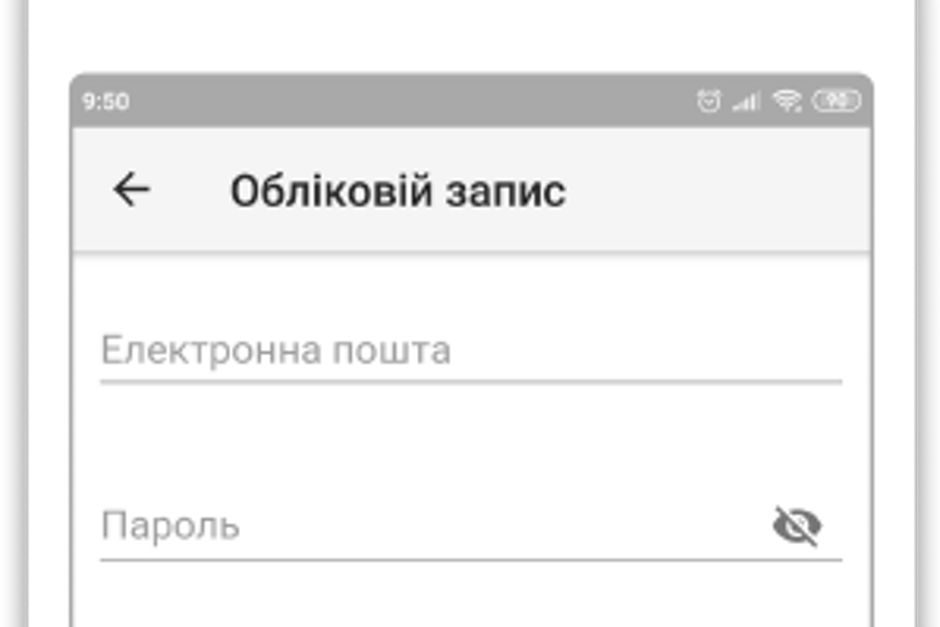This screenshot has height=627, width=940.
Task: Click the gray status bar's empty middle
Action: tap(400, 101)
